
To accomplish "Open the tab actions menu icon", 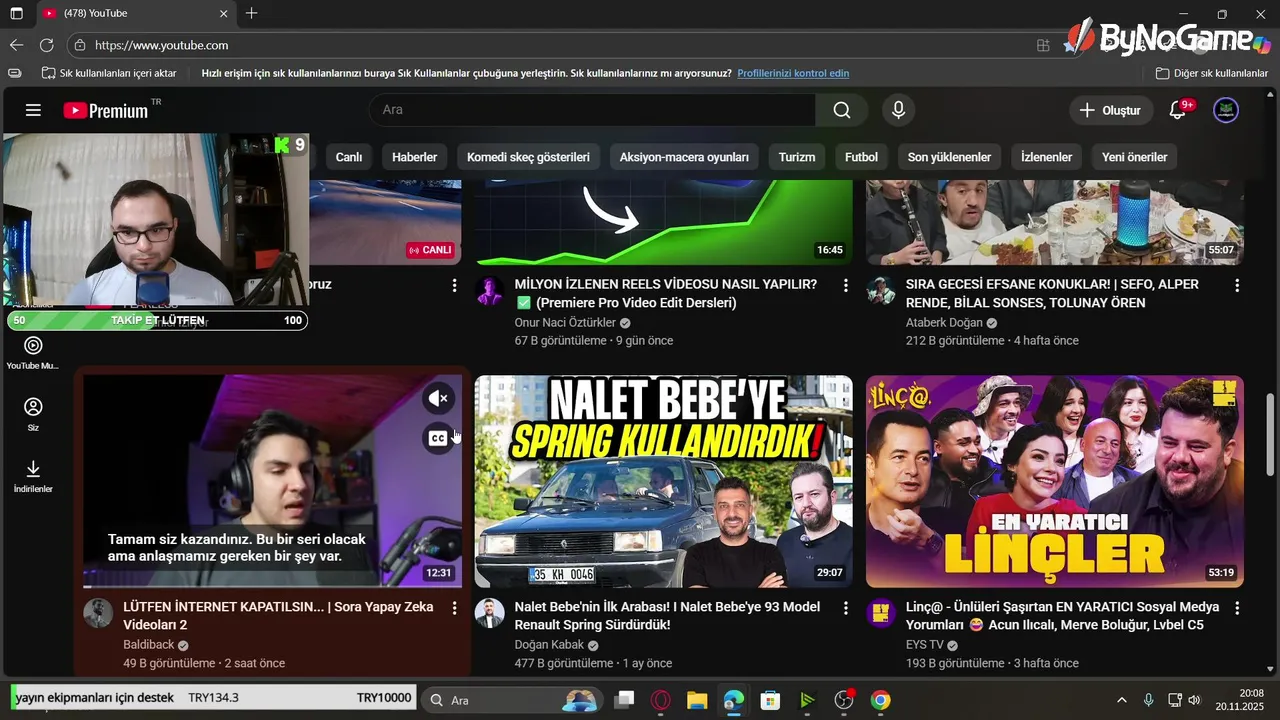I will click(16, 14).
